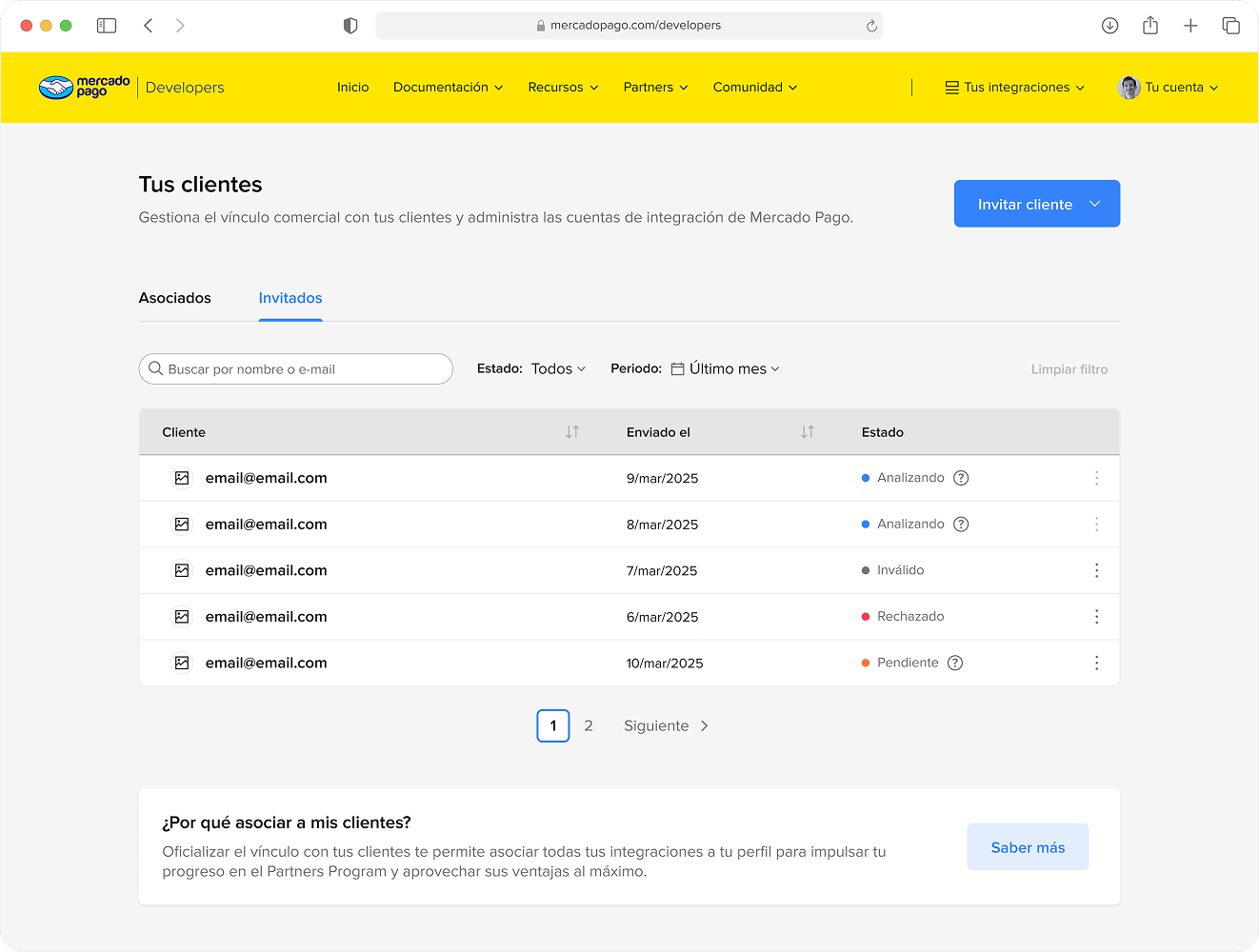Viewport: 1259px width, 952px height.
Task: Reload the page with the refresh icon
Action: tap(871, 26)
